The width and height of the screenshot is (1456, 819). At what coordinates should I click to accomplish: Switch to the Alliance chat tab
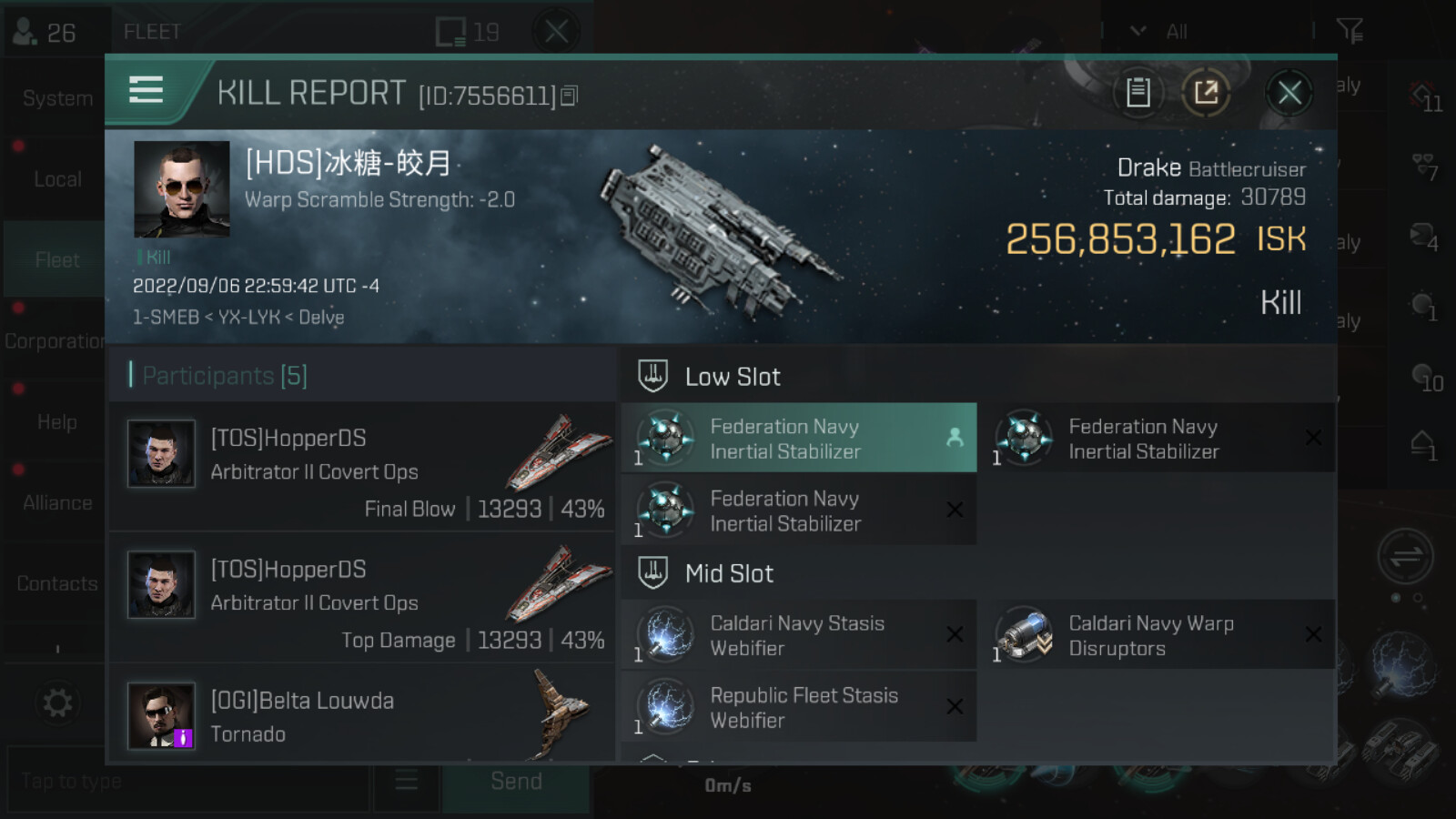point(57,502)
